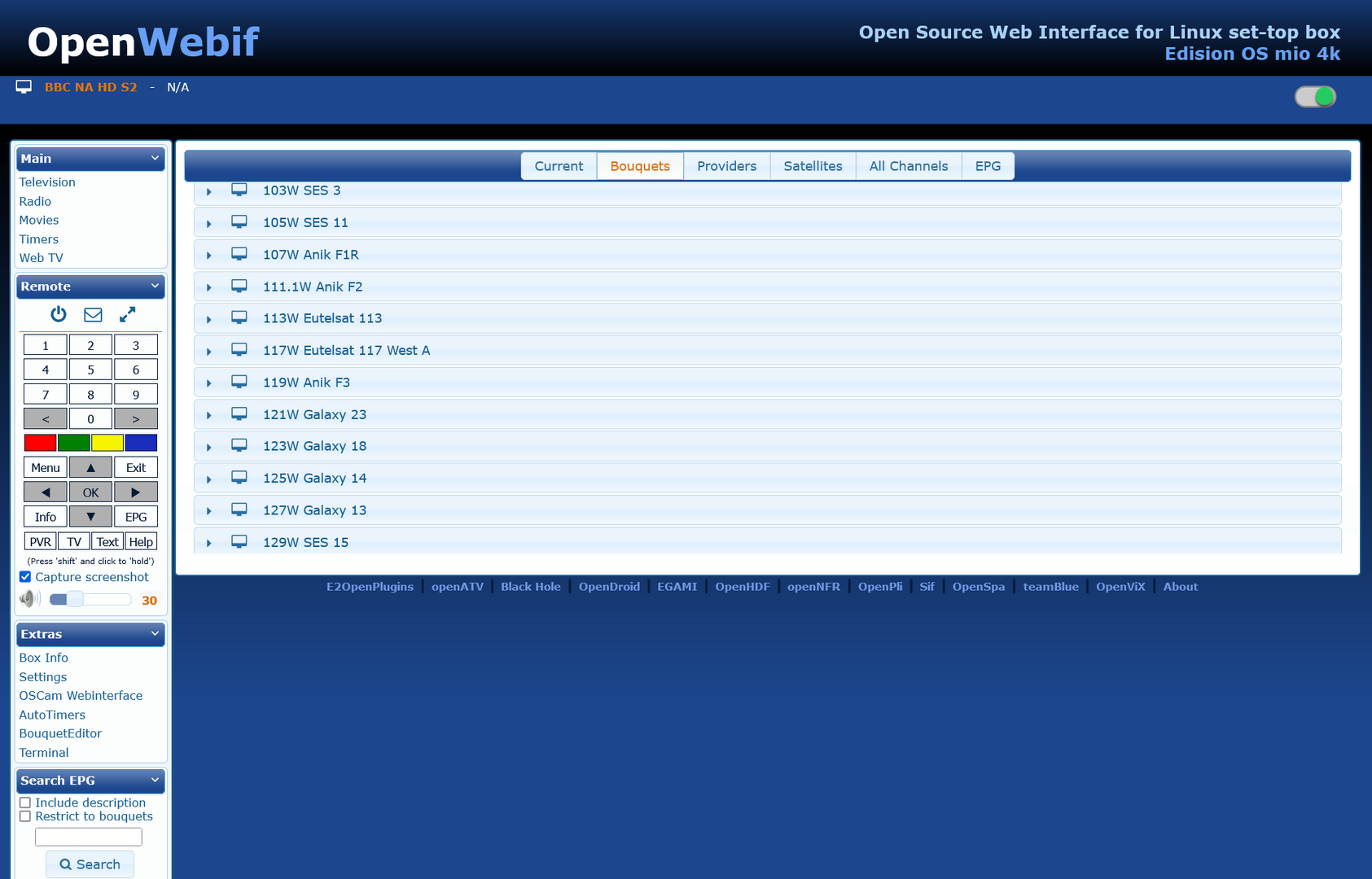Open the BouquetEditor link in Extras

click(60, 733)
